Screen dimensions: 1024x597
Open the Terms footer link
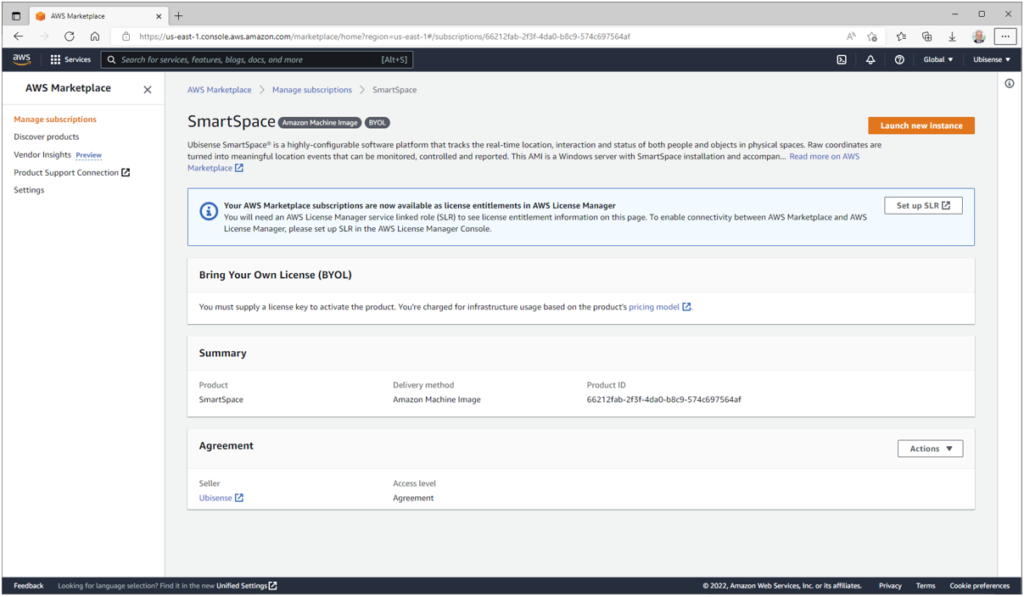pos(925,586)
